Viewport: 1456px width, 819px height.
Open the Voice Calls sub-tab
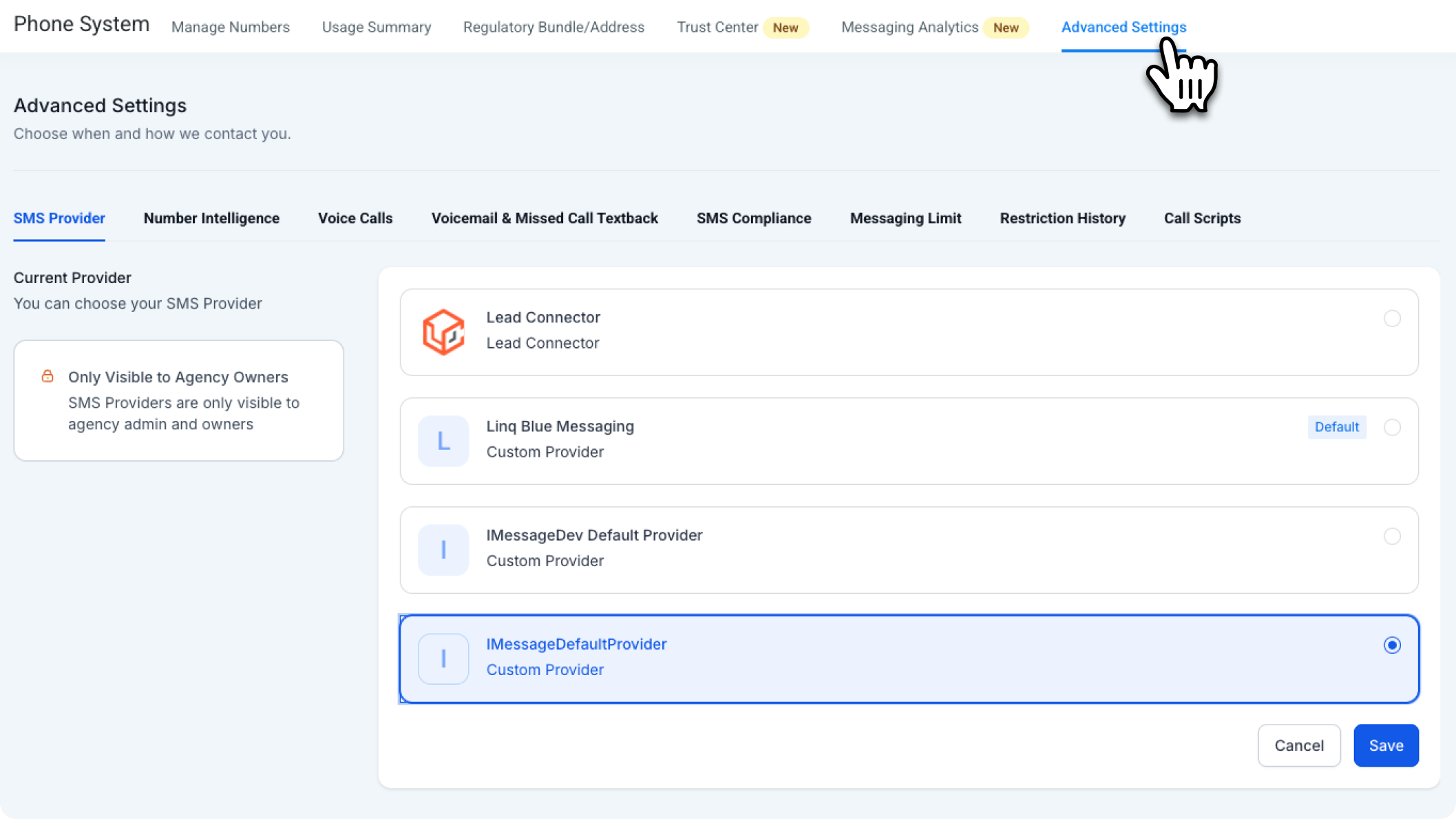pos(355,218)
